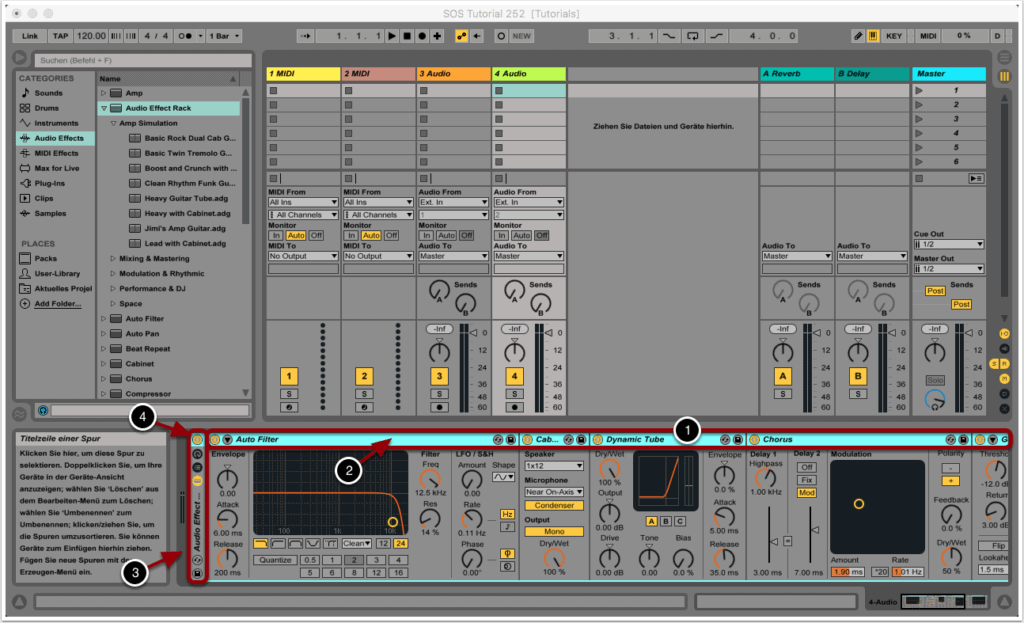Image resolution: width=1024 pixels, height=623 pixels.
Task: Click the transport Record button
Action: pos(422,36)
